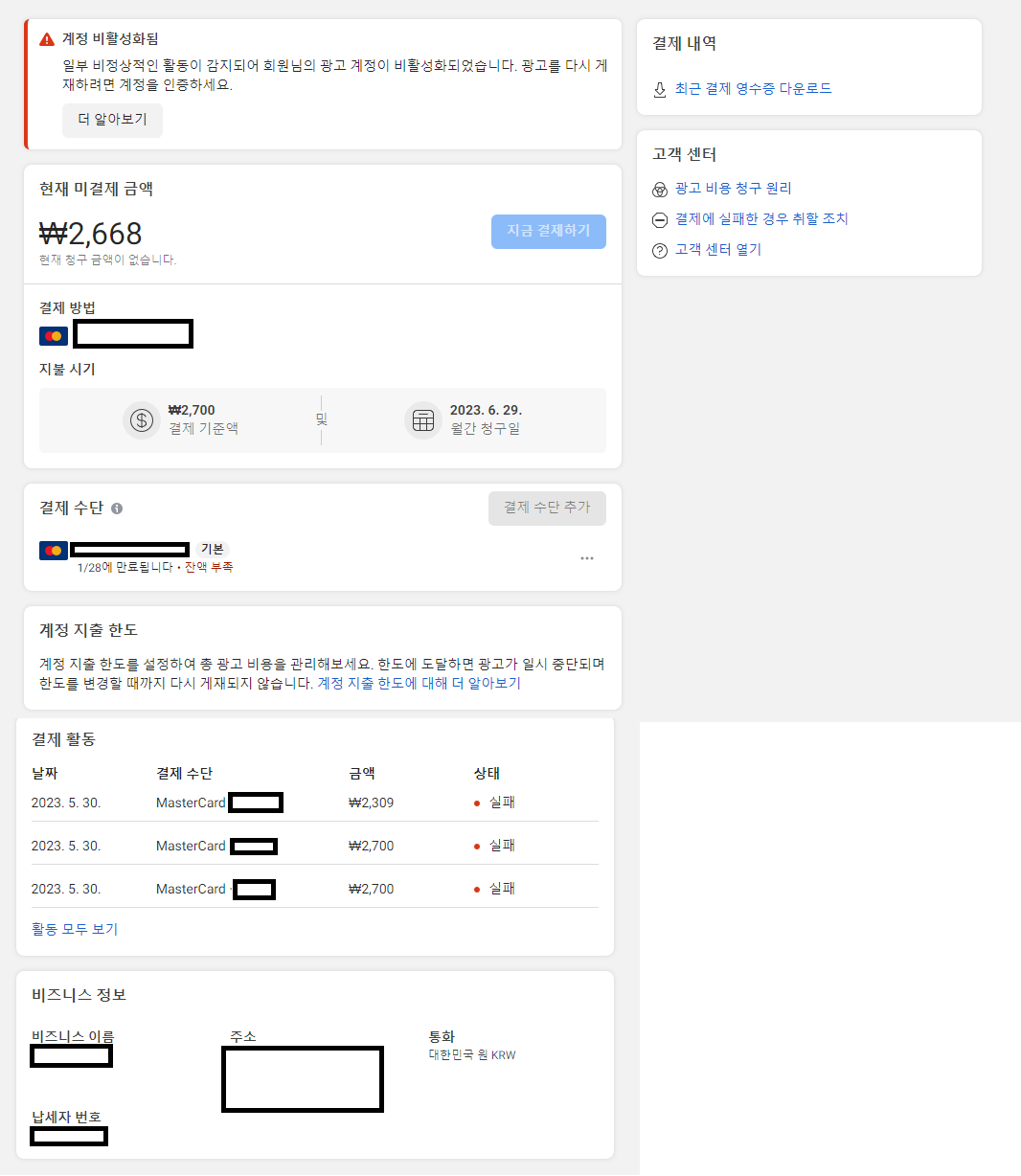Click the Mastercard logo under 결제 방법
1021x1176 pixels.
pyautogui.click(x=54, y=335)
